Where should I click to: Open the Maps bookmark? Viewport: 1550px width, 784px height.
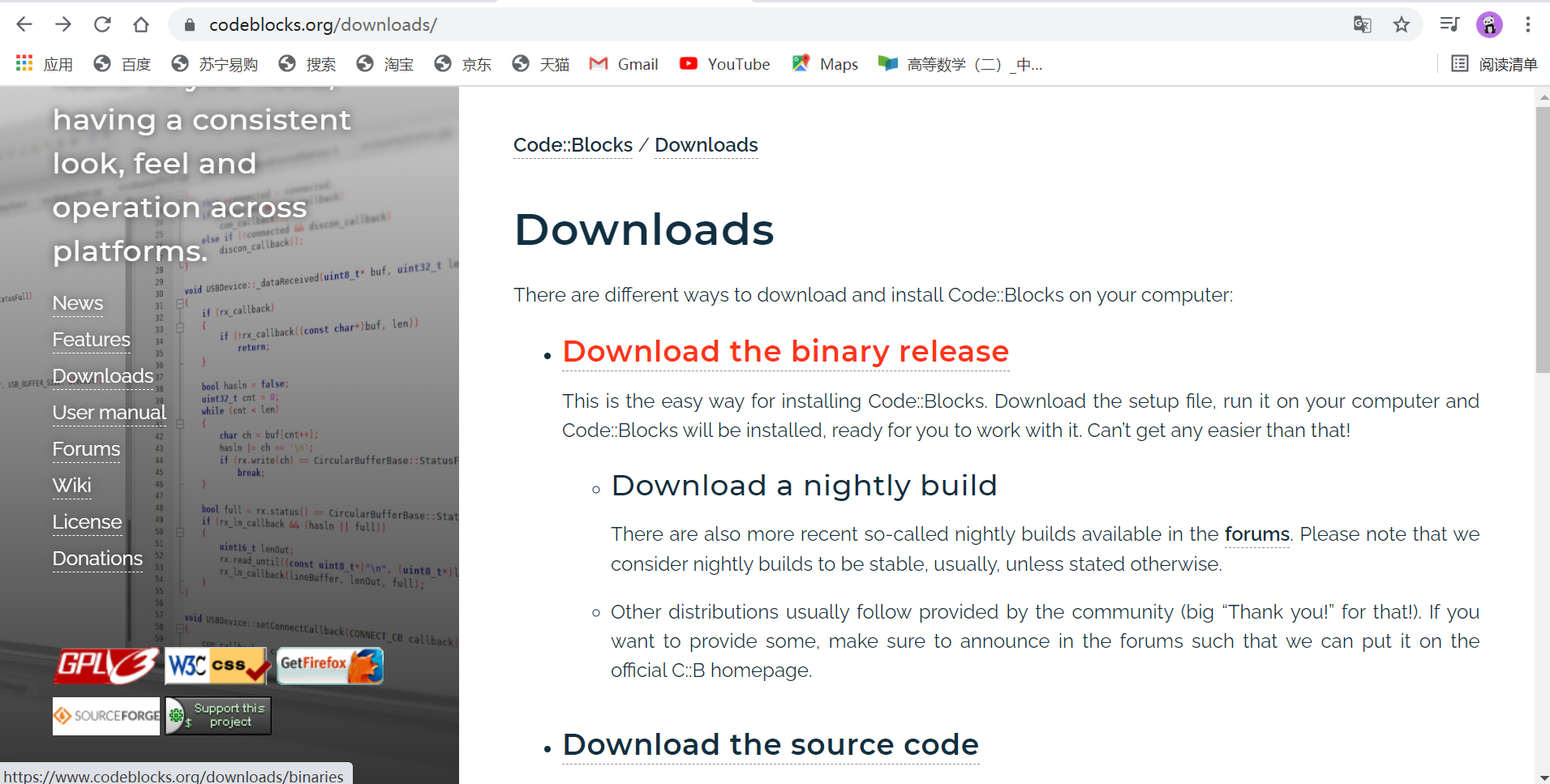click(x=825, y=64)
